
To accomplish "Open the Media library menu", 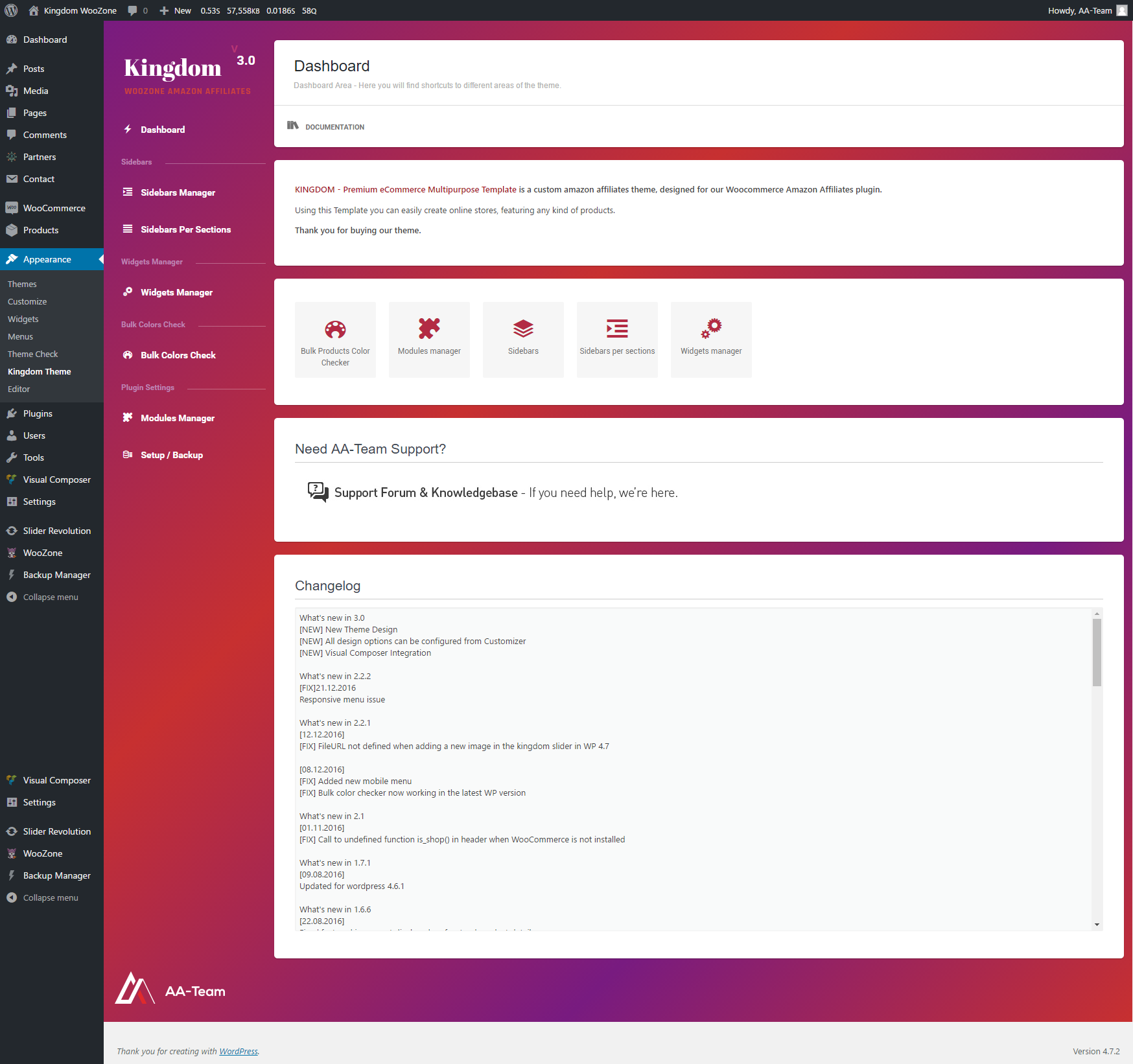I will (x=52, y=91).
